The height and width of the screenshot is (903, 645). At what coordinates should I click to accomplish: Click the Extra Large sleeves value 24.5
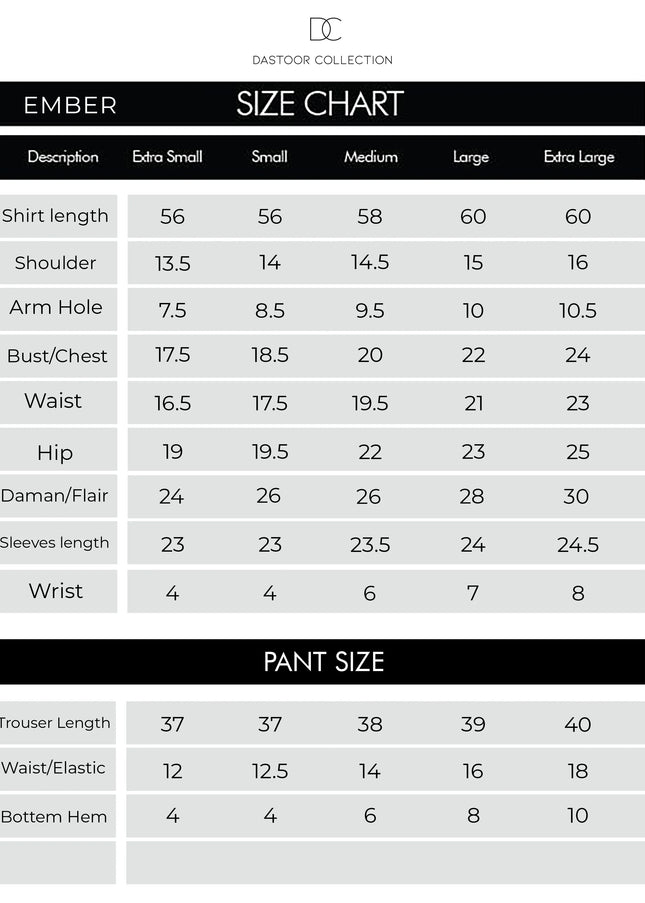coord(578,545)
